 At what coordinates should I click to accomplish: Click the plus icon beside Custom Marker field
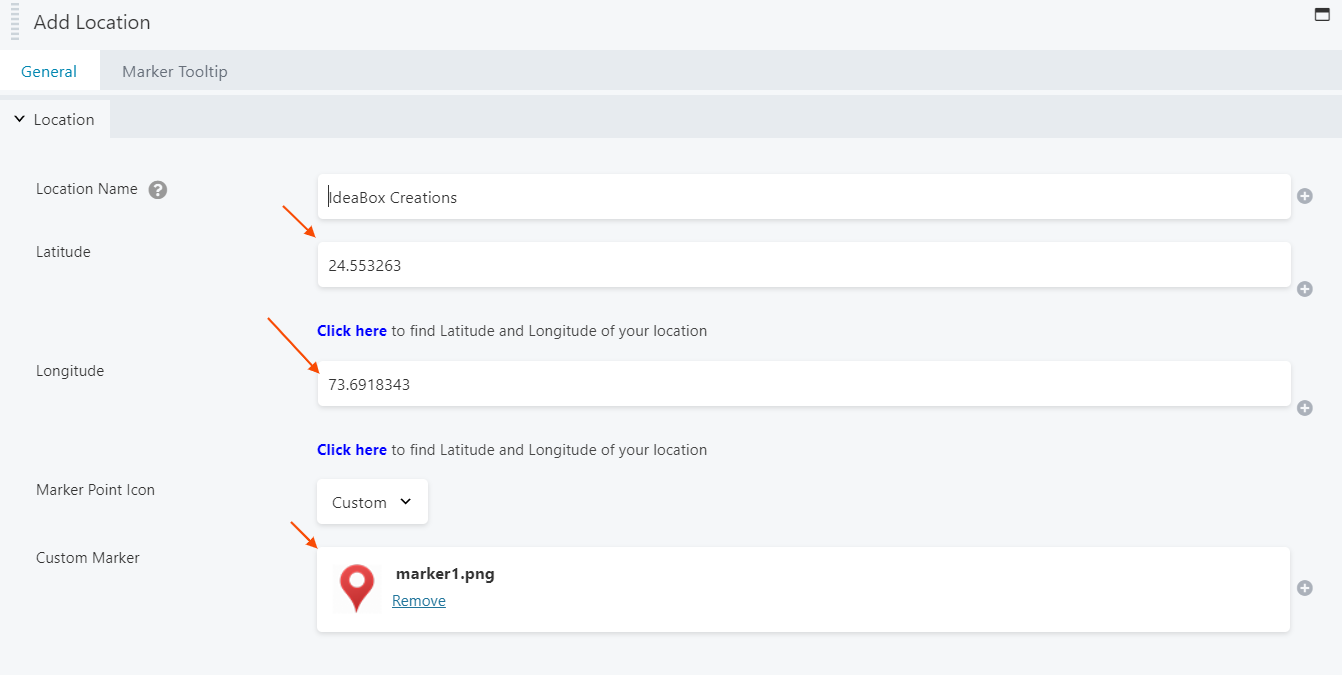[1304, 588]
